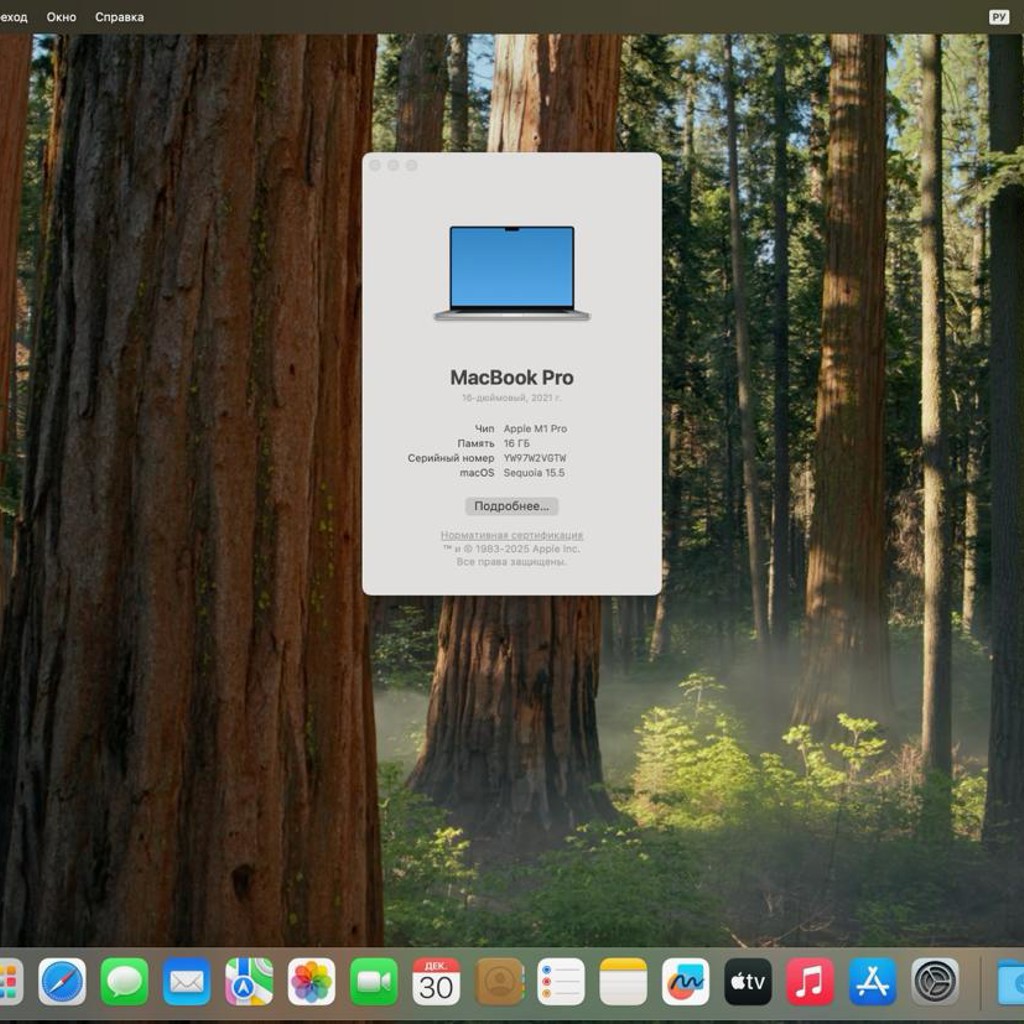Open Launchpad at Dock's left edge

point(11,982)
